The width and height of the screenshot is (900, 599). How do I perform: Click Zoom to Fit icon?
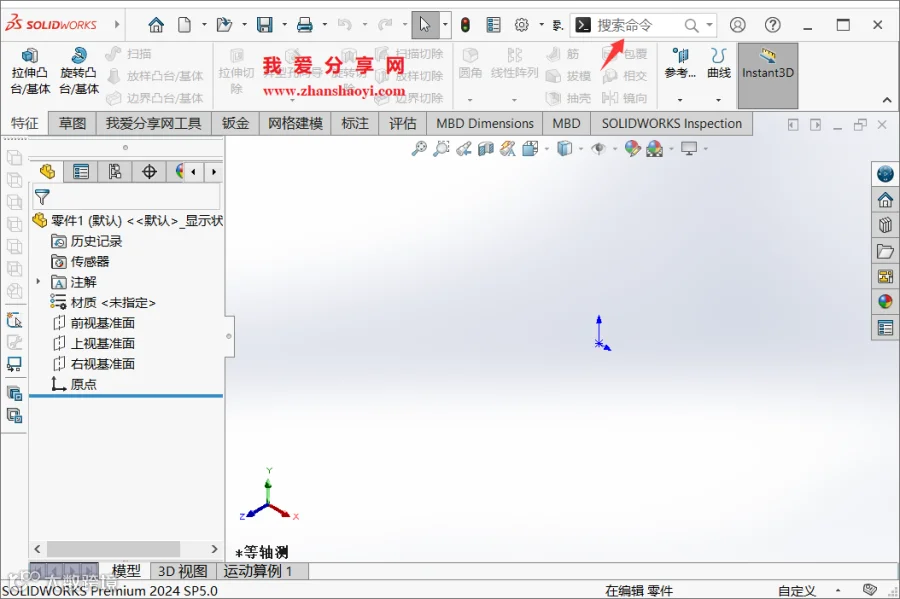pos(419,149)
